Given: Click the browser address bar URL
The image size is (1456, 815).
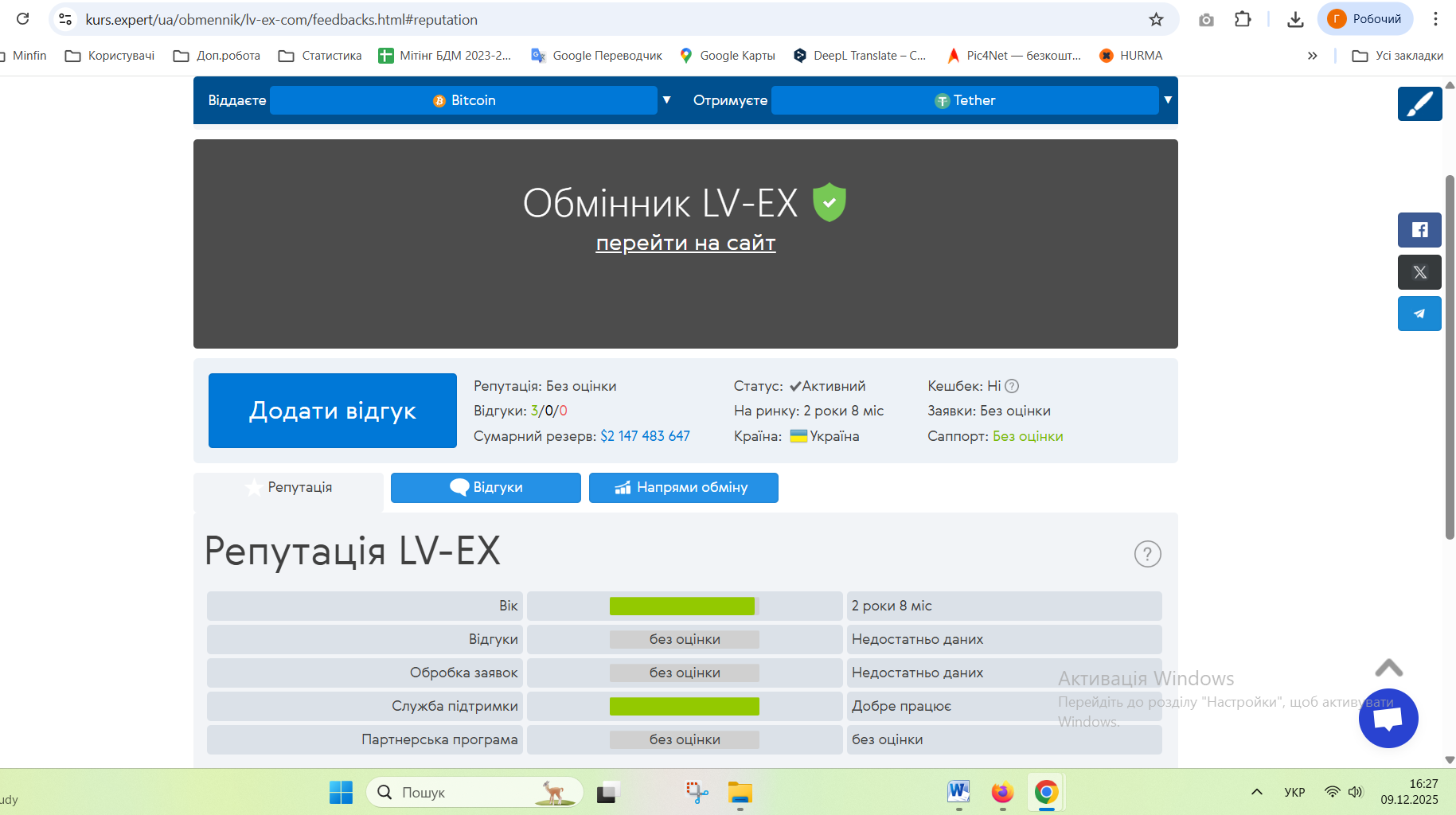Looking at the screenshot, I should click(282, 19).
